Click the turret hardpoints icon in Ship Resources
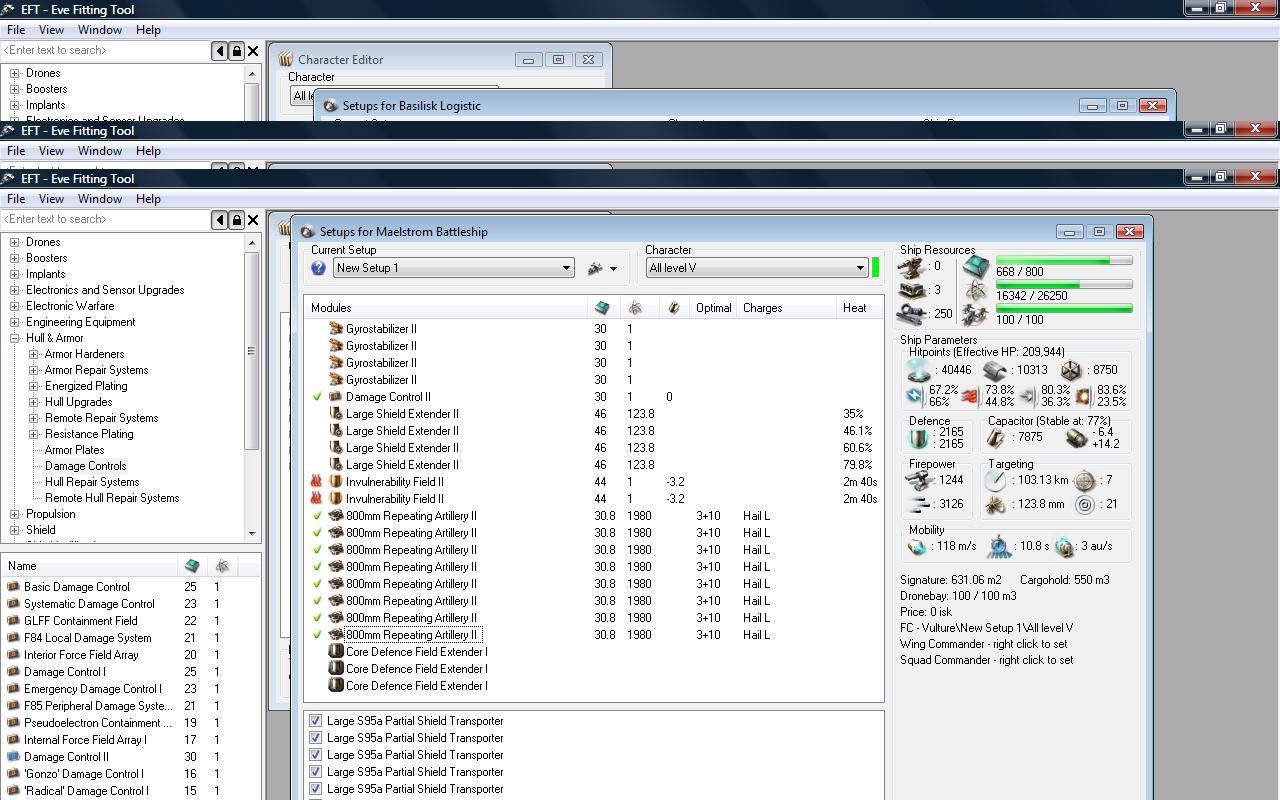 tap(911, 268)
